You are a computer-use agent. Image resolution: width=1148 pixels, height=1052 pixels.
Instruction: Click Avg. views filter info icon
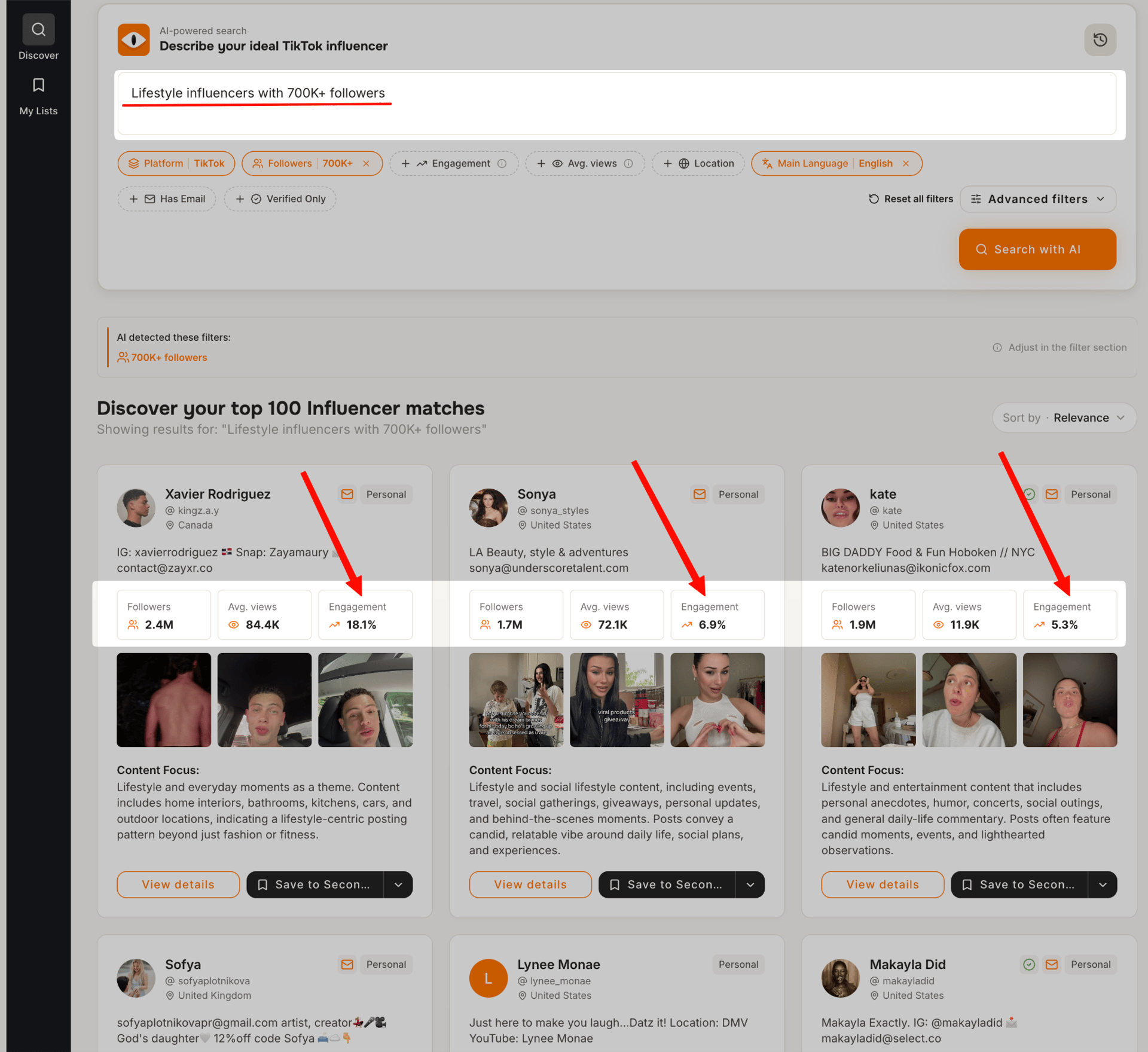pos(628,163)
